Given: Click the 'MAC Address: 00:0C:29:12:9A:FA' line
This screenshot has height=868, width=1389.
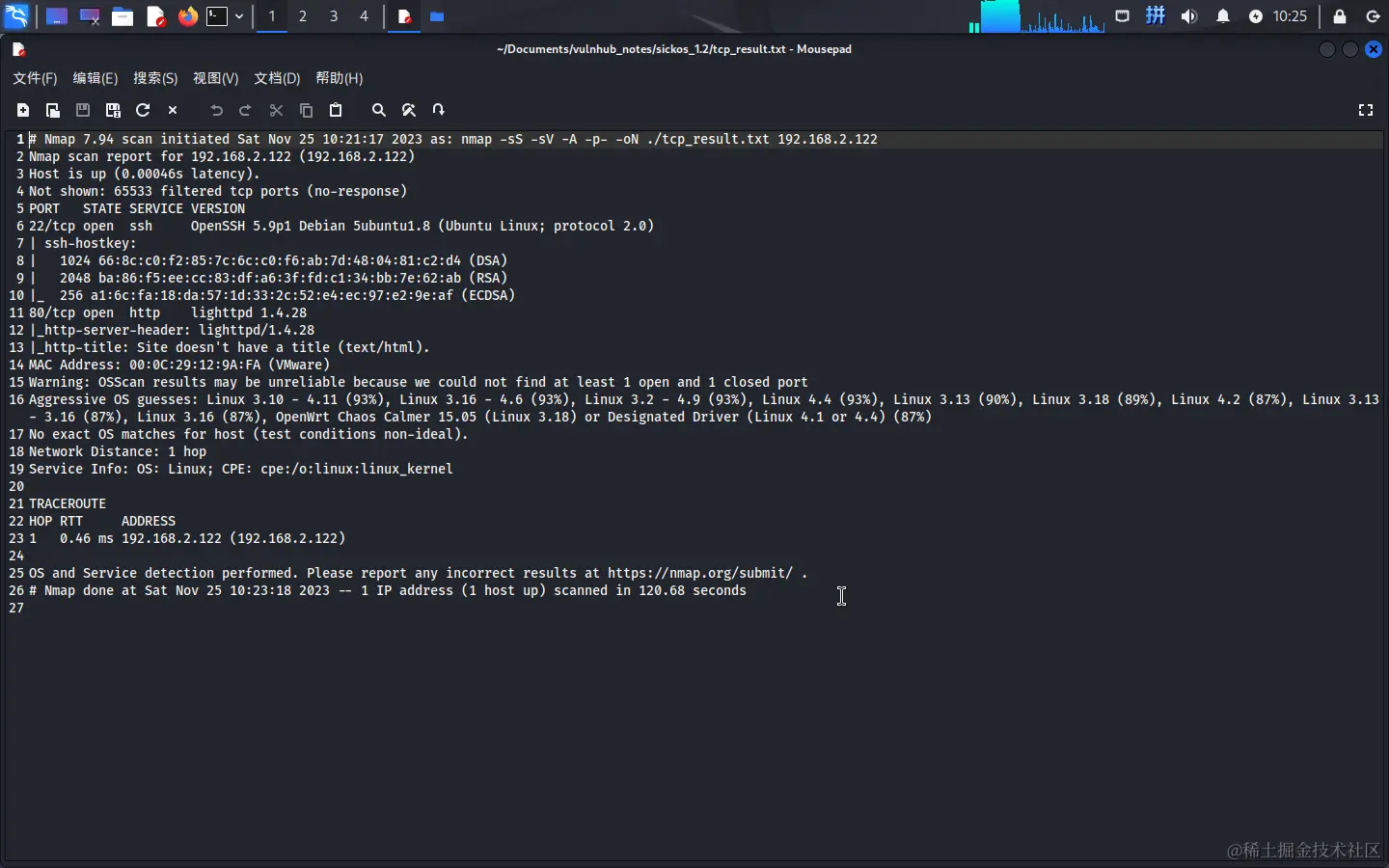Looking at the screenshot, I should [179, 365].
